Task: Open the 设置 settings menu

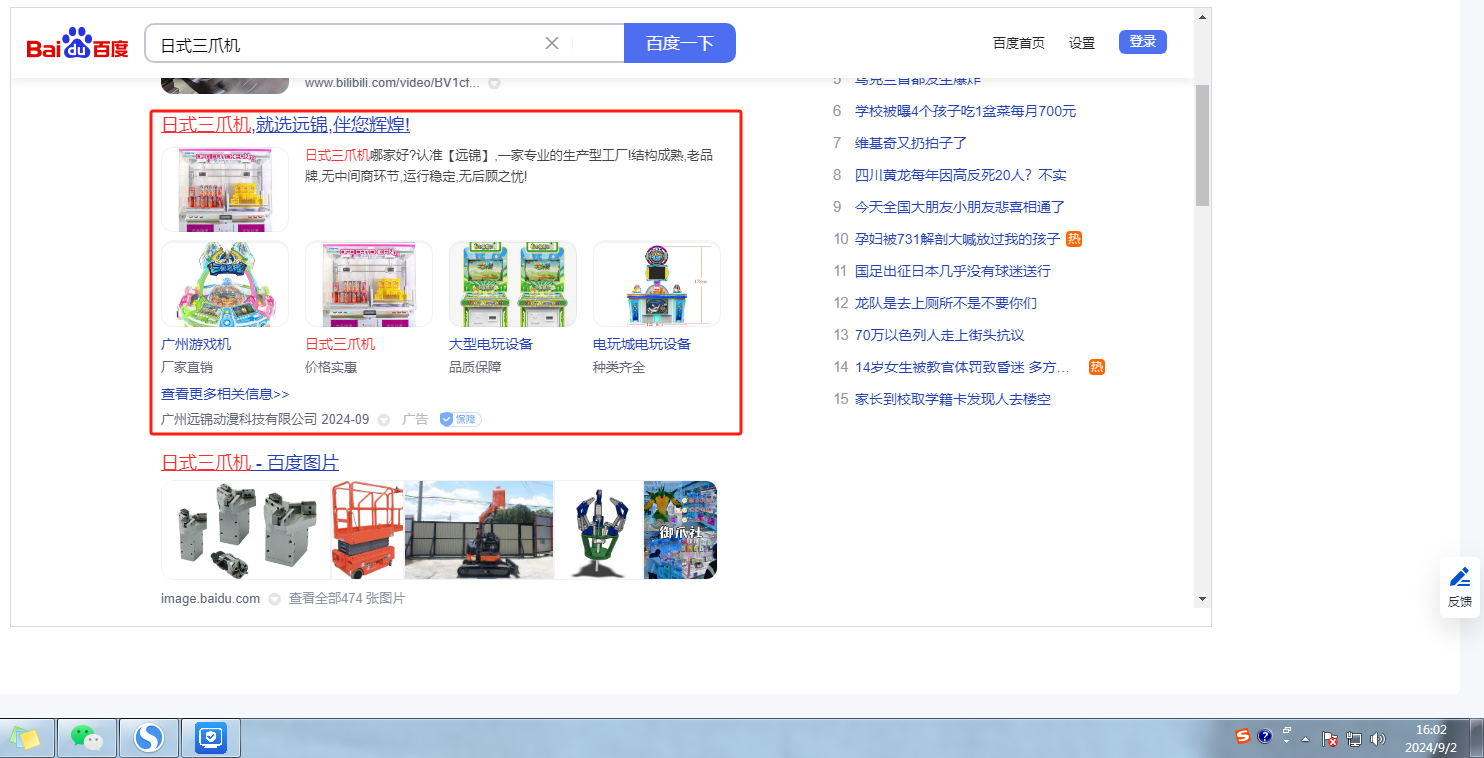Action: coord(1082,43)
